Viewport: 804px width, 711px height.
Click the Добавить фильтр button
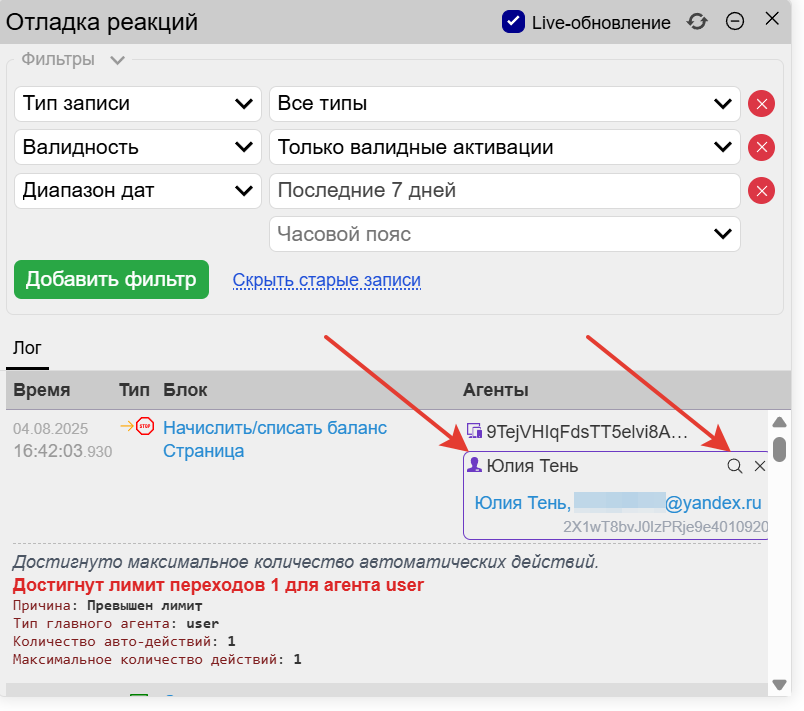[111, 279]
